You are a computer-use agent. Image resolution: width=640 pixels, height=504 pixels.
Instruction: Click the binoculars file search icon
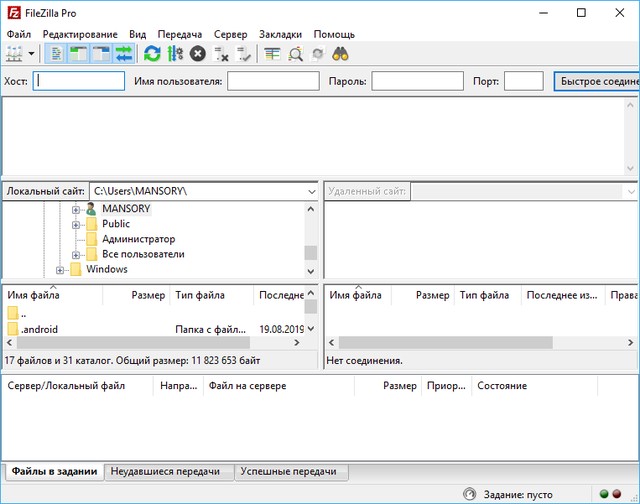340,54
